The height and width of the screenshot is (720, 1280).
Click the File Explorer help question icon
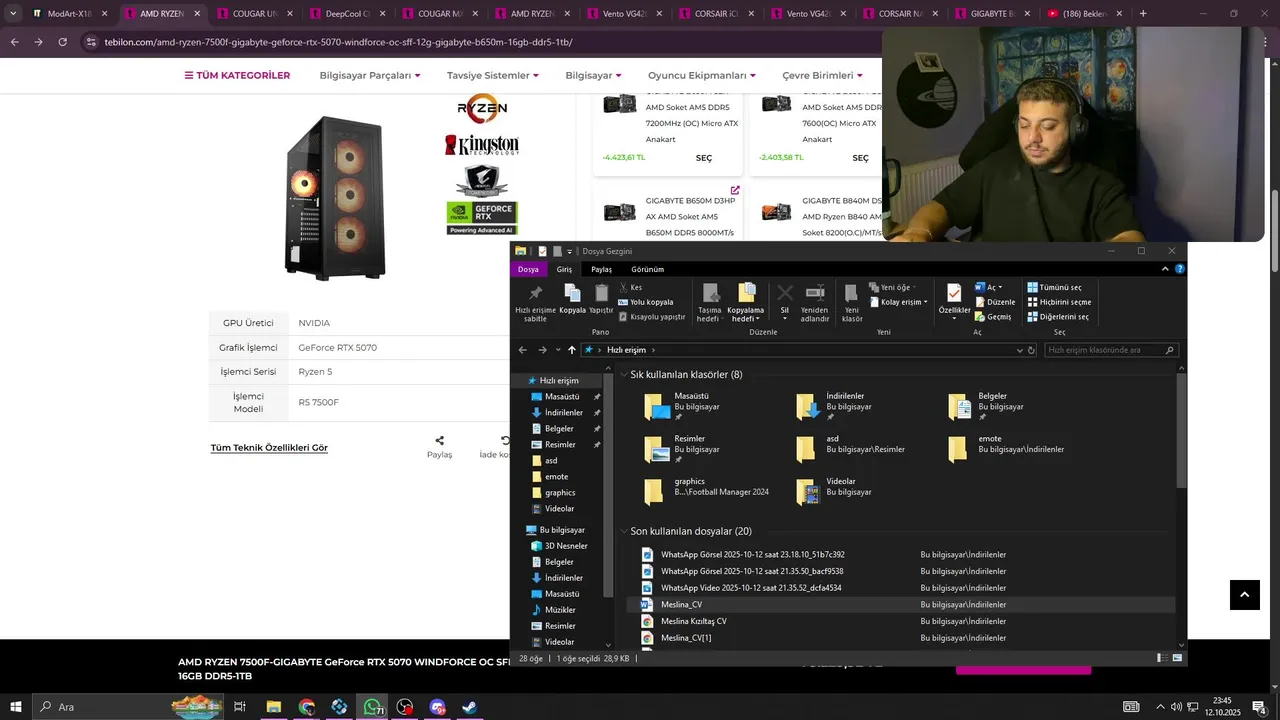tap(1180, 269)
